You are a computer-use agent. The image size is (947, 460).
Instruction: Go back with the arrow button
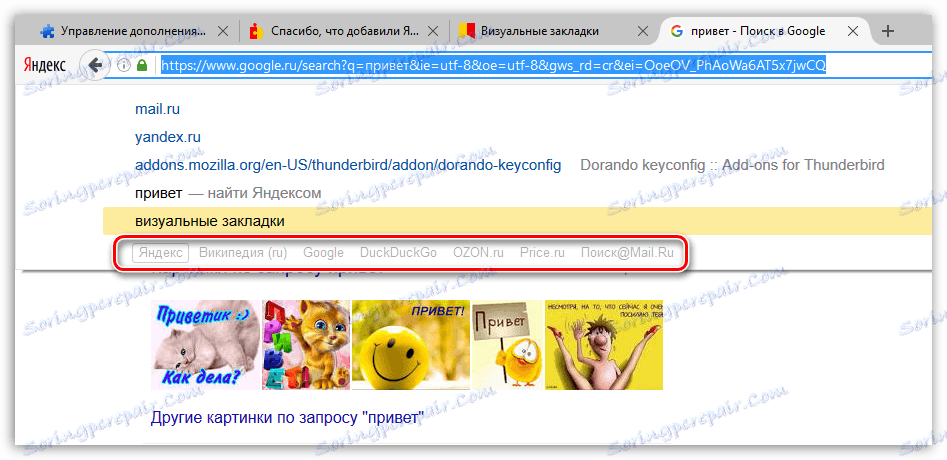click(x=94, y=65)
